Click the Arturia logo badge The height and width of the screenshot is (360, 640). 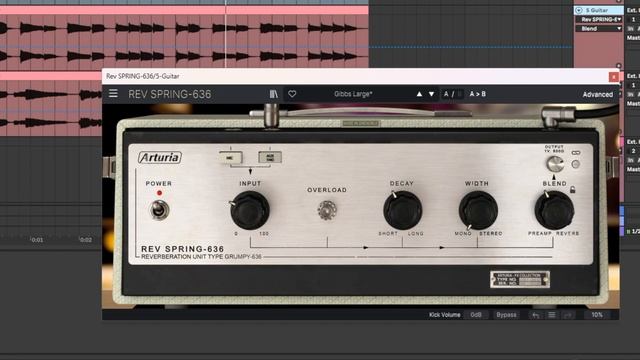(x=160, y=158)
